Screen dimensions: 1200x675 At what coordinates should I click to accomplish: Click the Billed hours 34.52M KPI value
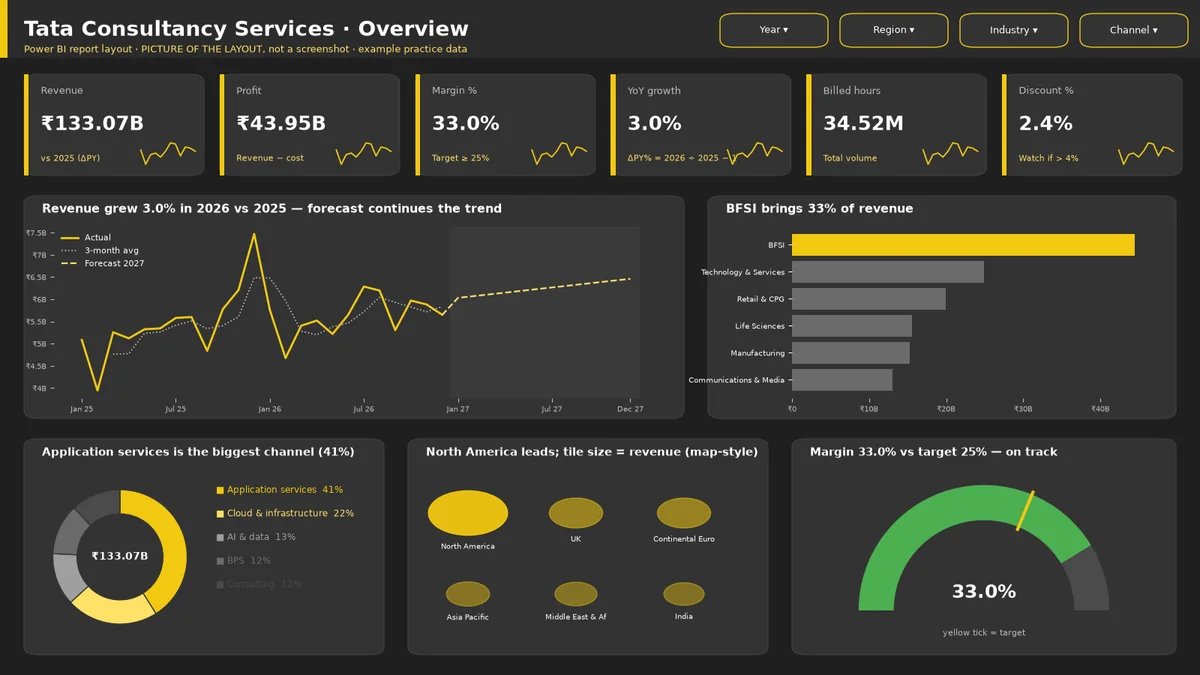click(863, 124)
